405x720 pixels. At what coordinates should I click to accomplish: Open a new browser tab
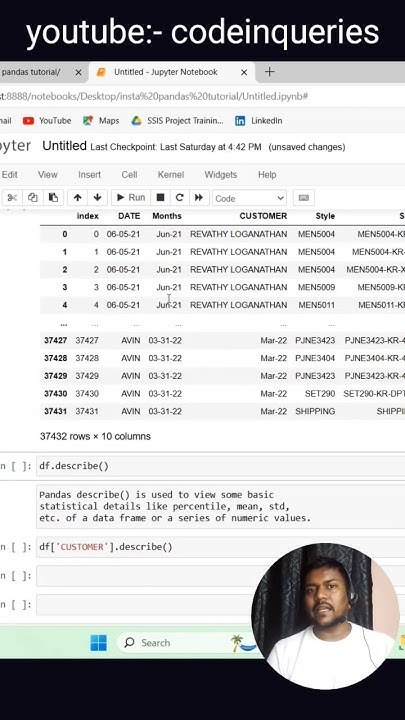tap(270, 72)
